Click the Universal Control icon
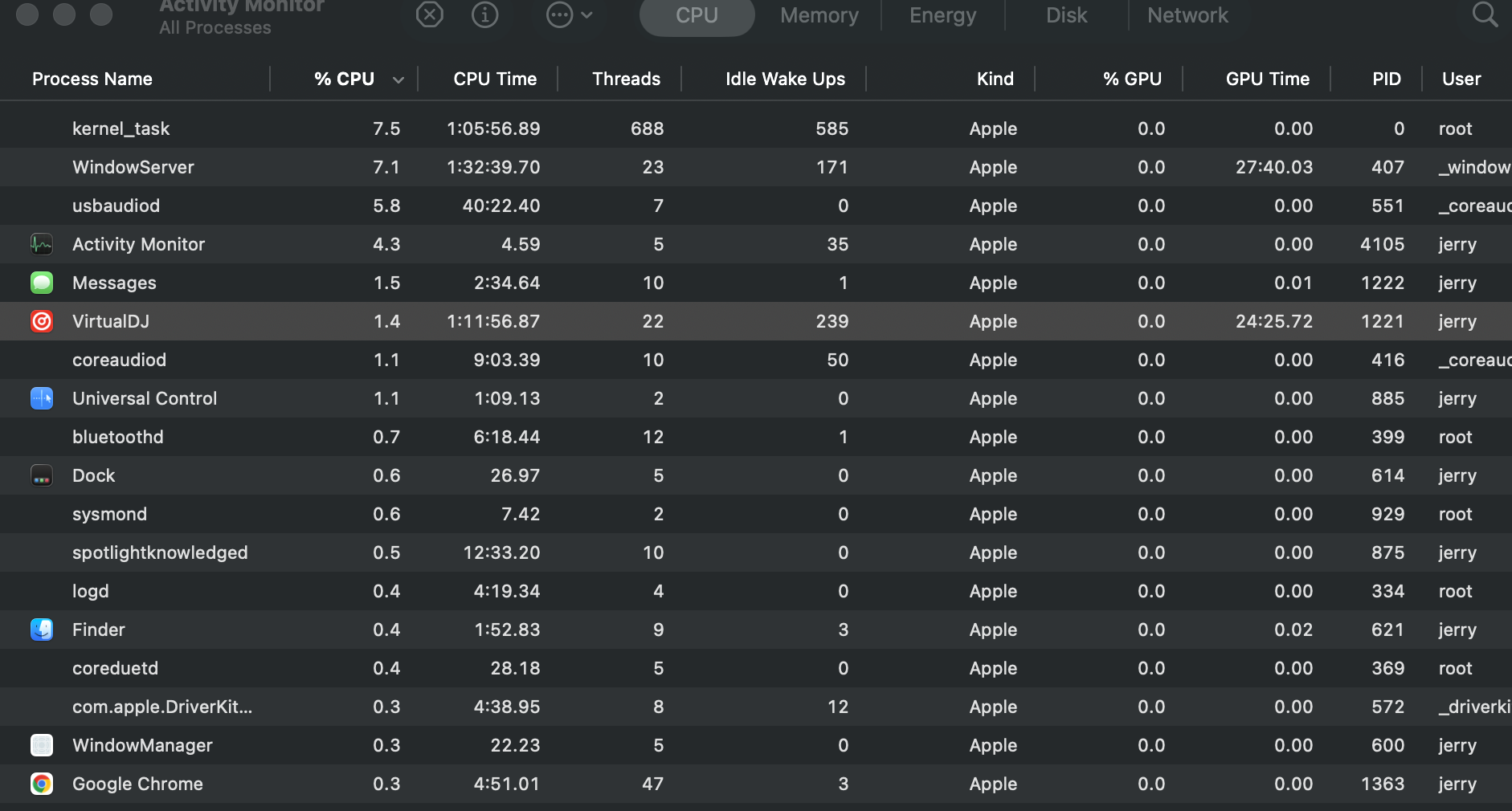The width and height of the screenshot is (1512, 811). pyautogui.click(x=42, y=398)
